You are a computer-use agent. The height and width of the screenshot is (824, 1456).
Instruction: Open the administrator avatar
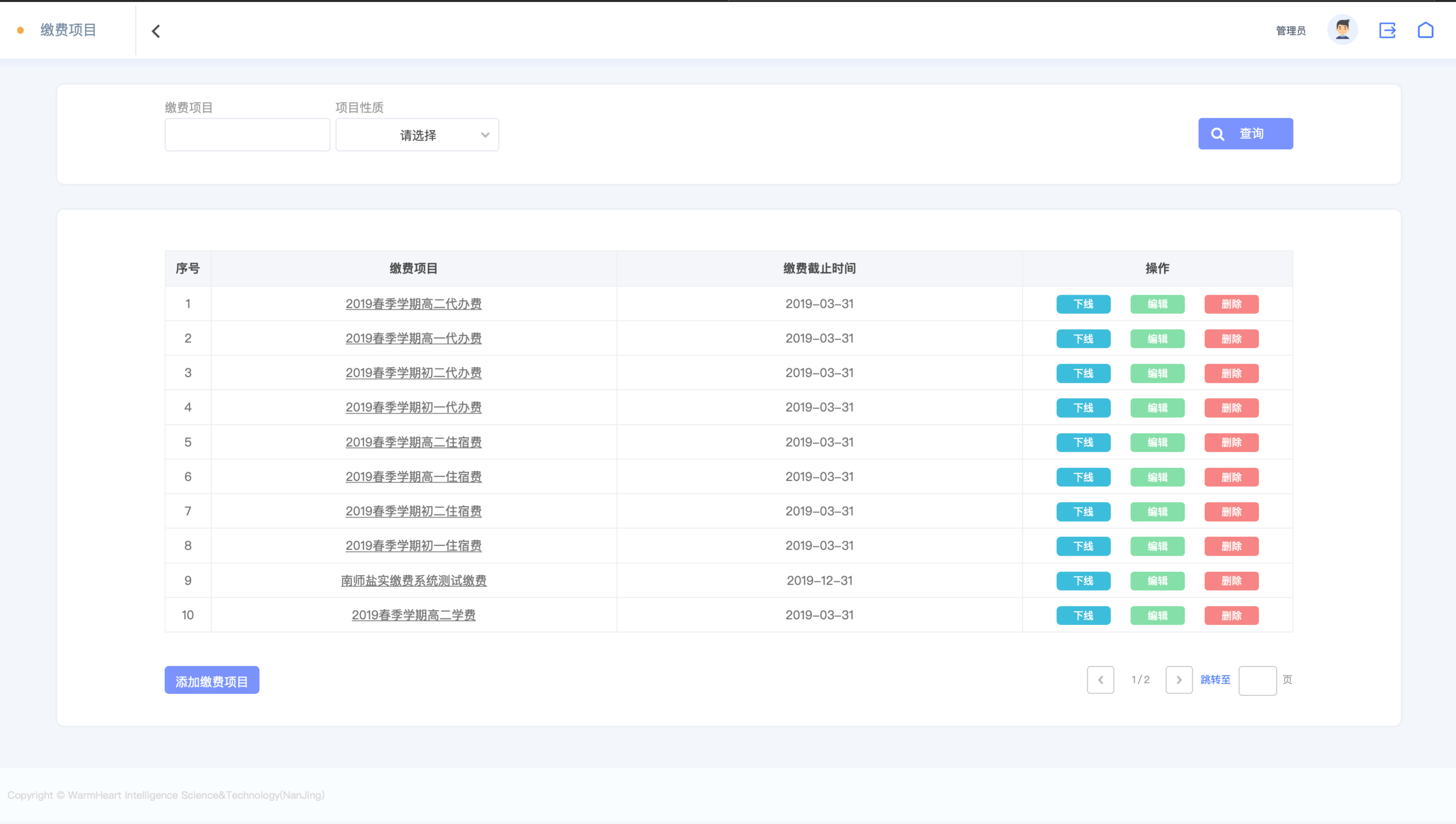point(1342,30)
